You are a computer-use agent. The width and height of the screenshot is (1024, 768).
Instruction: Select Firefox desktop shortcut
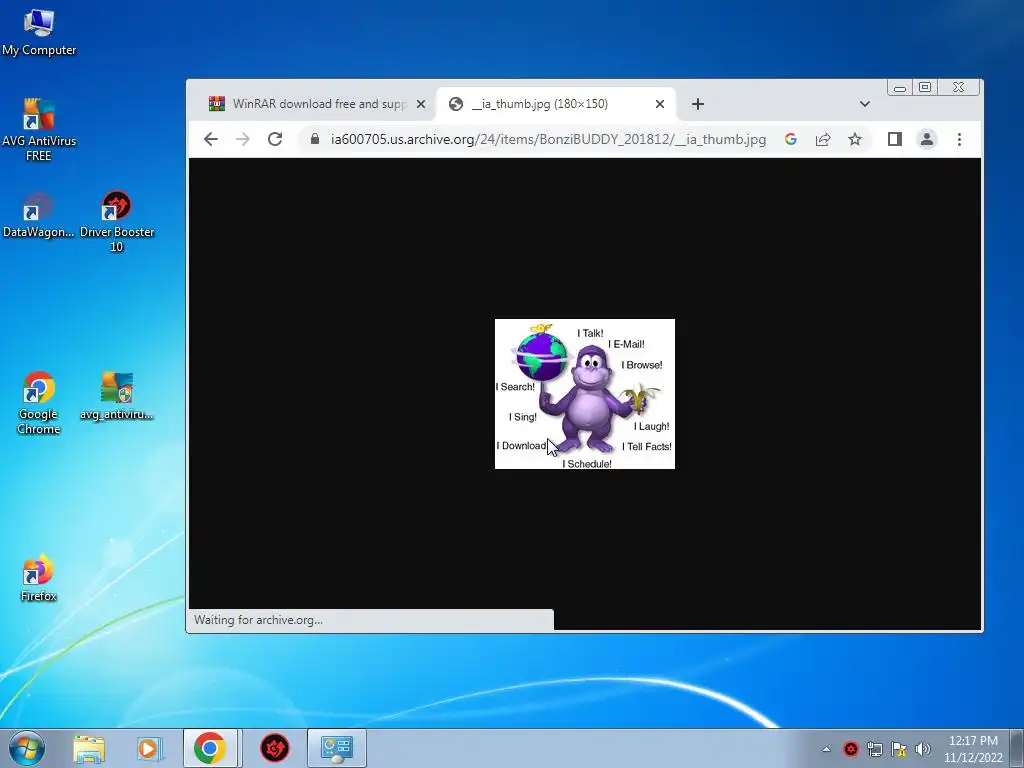(39, 578)
